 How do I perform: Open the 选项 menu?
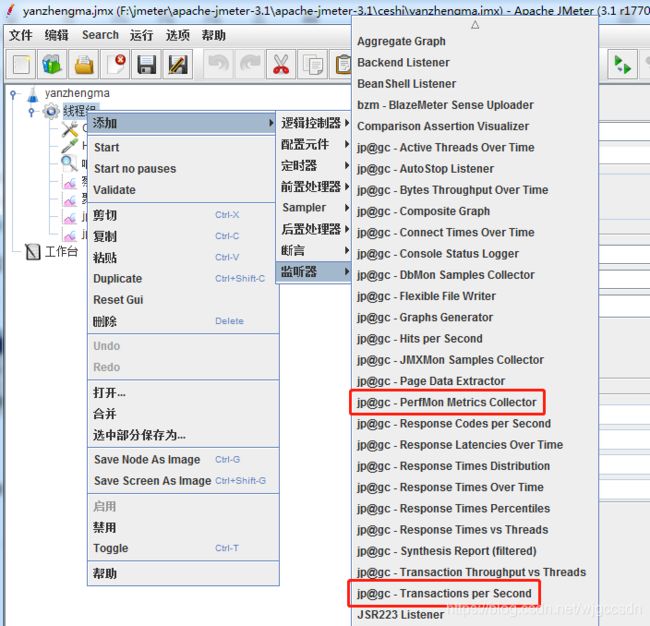177,35
